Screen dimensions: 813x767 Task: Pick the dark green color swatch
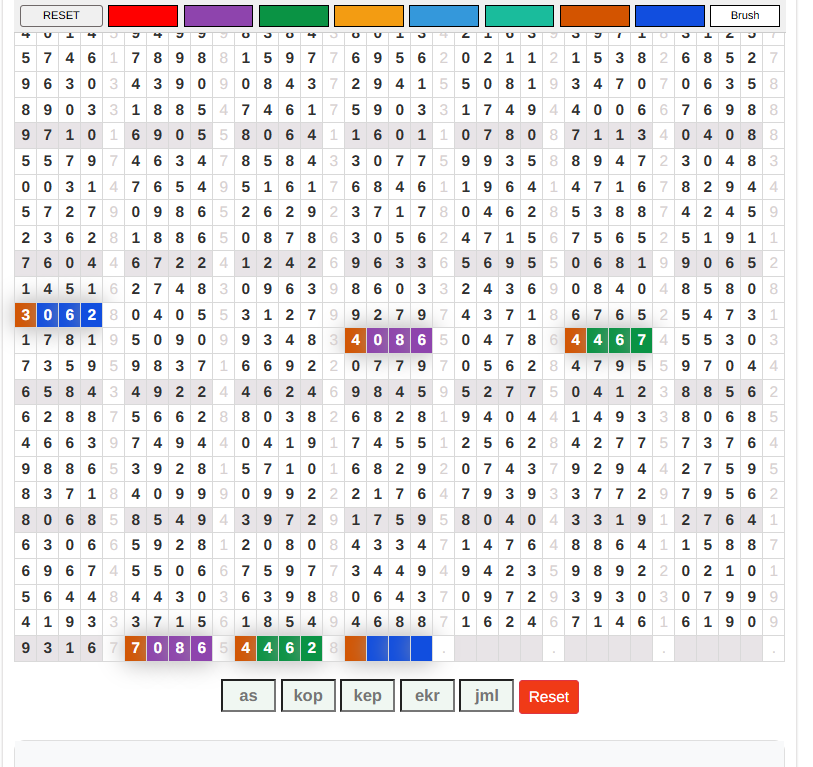click(x=293, y=16)
